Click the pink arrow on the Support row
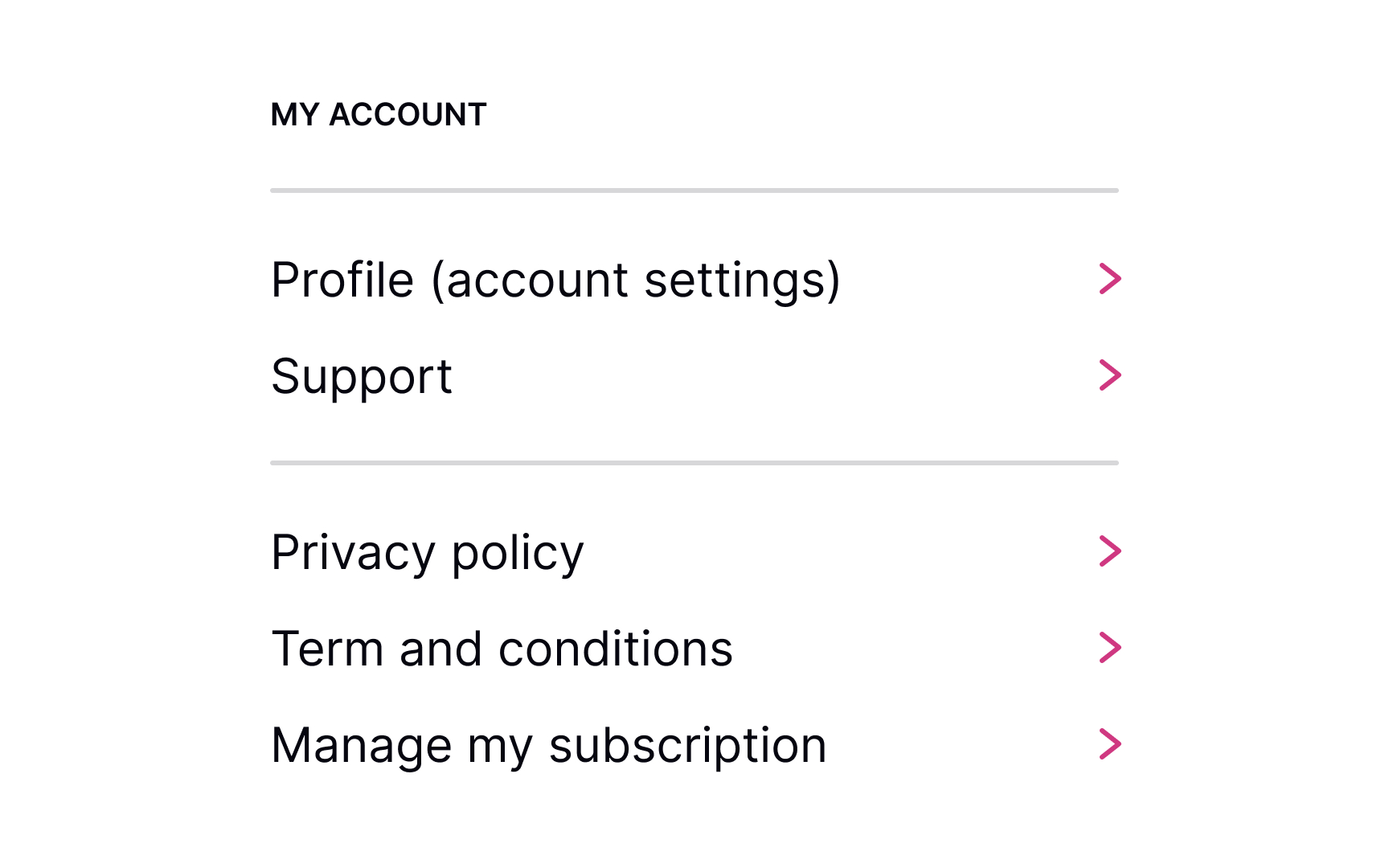The height and width of the screenshot is (868, 1389). (1109, 375)
